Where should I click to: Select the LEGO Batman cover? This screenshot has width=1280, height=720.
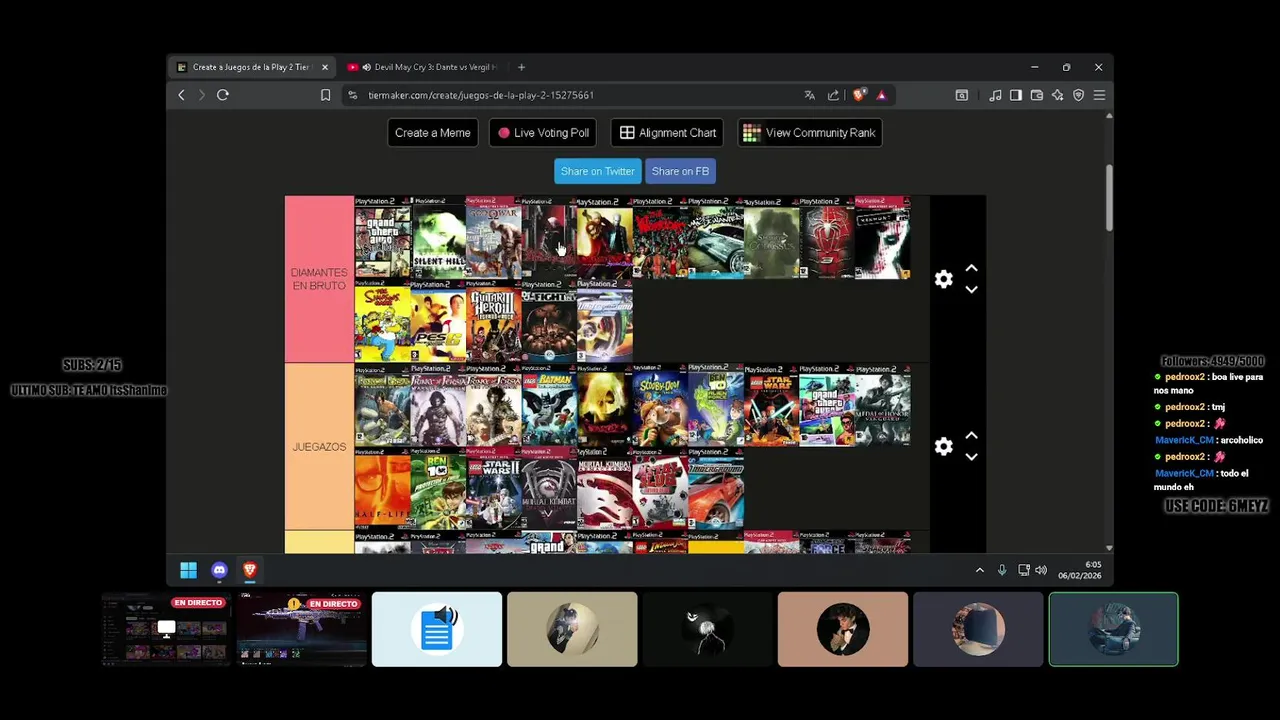pyautogui.click(x=549, y=405)
